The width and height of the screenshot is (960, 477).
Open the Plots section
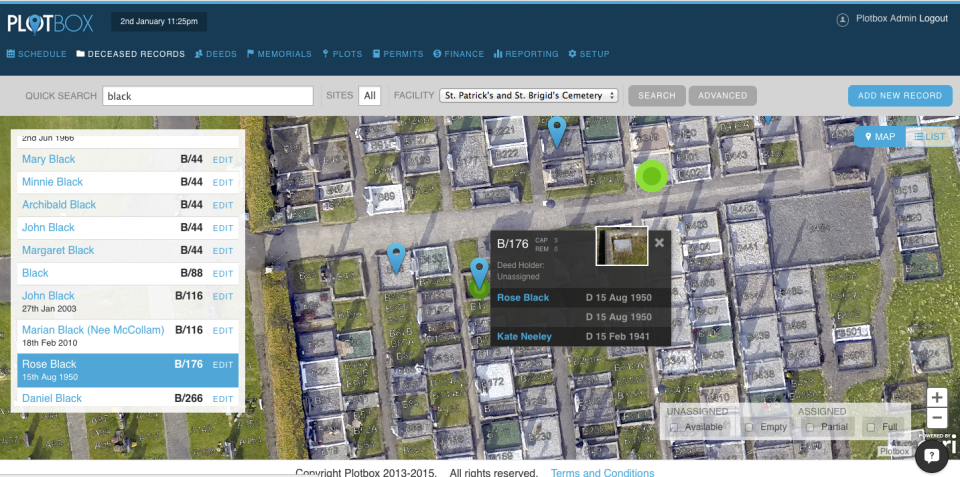(x=342, y=54)
